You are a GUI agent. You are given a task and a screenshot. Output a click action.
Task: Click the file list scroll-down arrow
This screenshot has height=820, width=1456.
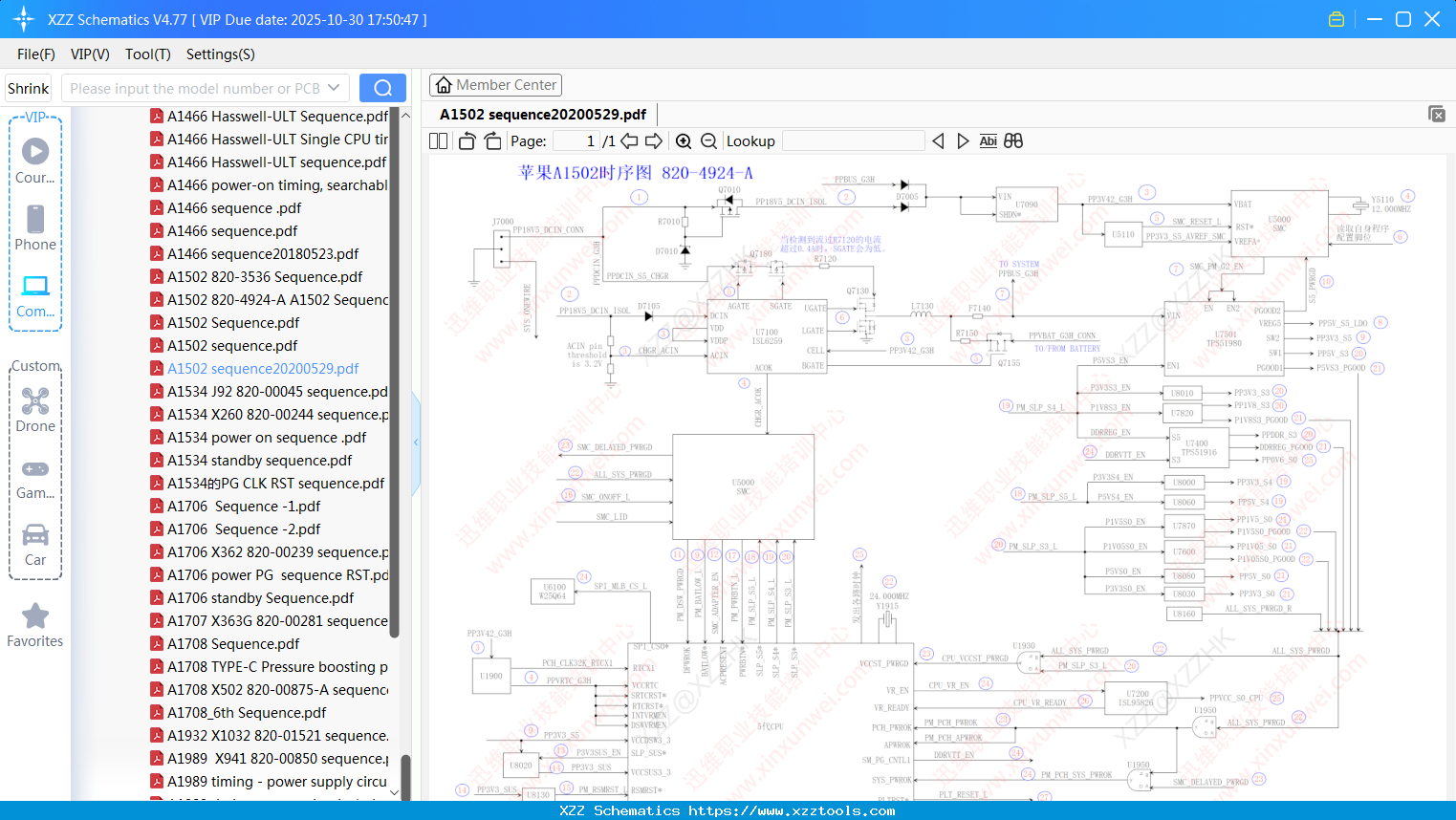point(395,793)
